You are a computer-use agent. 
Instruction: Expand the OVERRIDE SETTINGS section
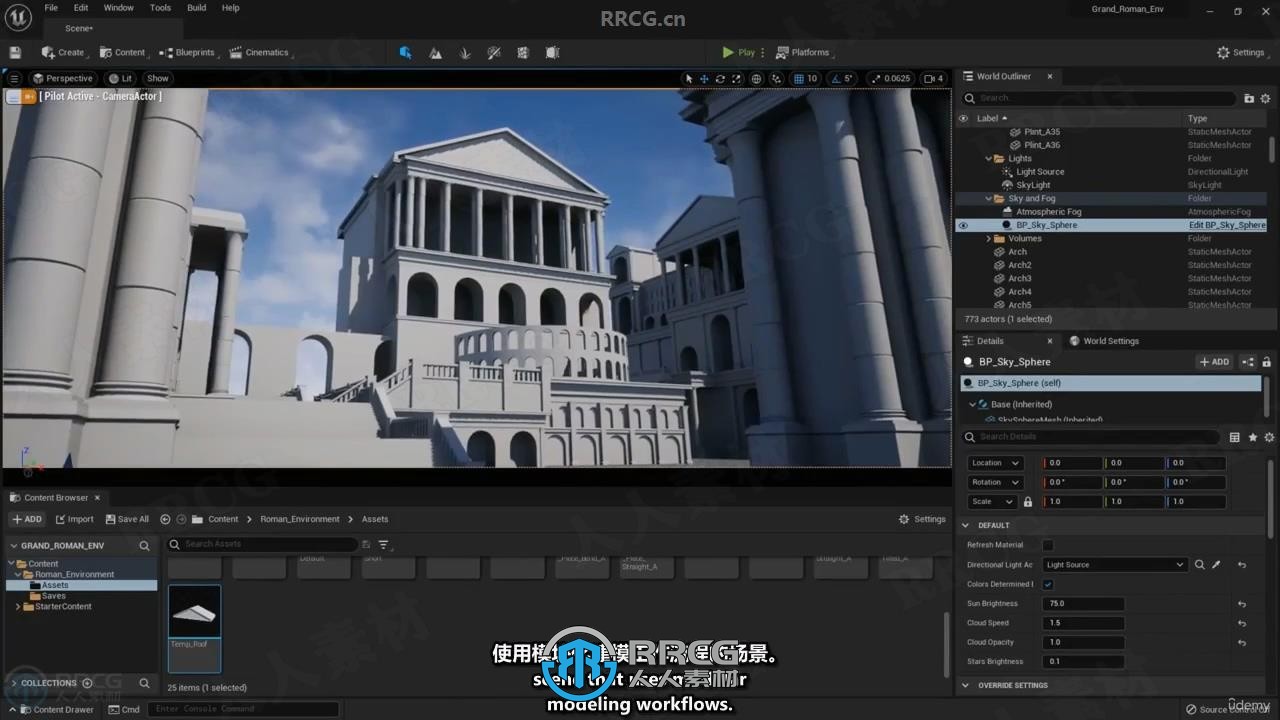(966, 685)
